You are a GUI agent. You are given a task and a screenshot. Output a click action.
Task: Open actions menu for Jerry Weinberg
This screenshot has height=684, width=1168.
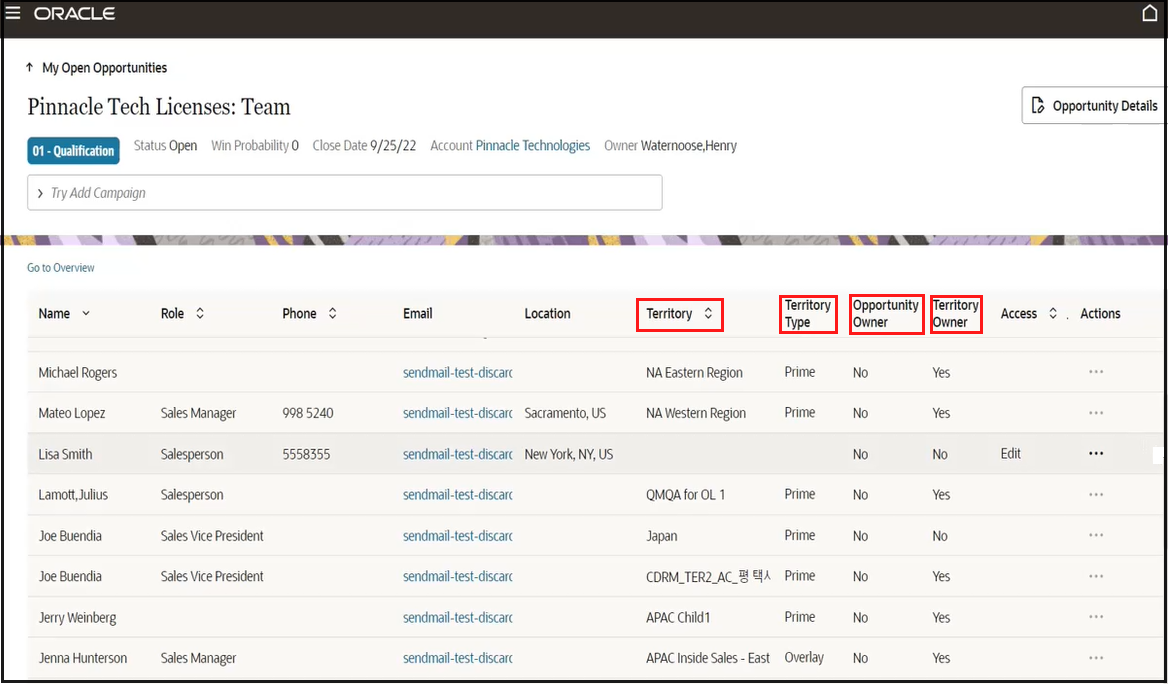click(x=1096, y=617)
